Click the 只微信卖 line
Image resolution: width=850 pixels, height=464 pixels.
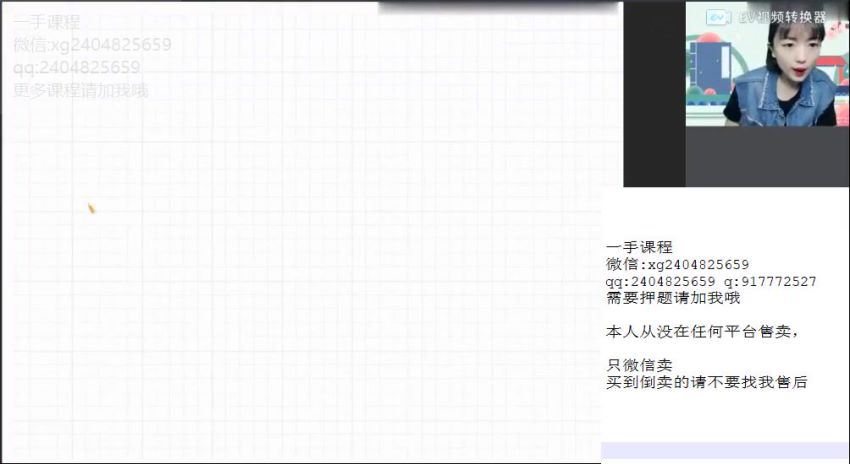tap(639, 365)
